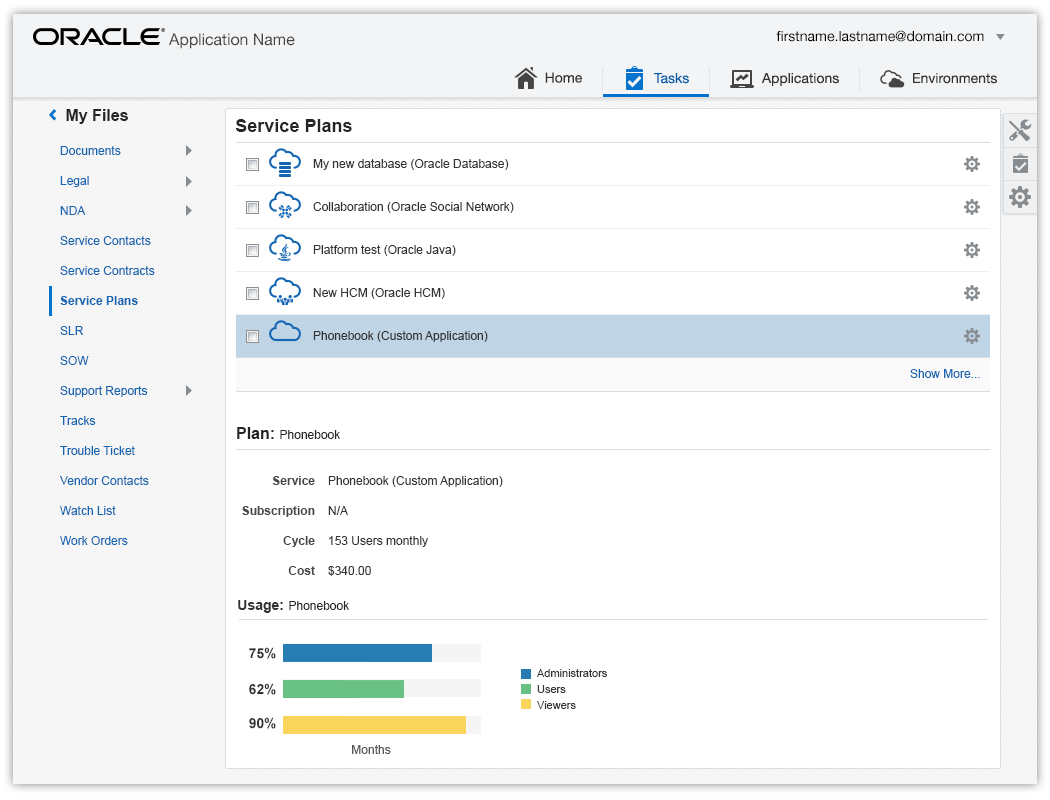This screenshot has height=800, width=1050.
Task: Go back using My Files chevron
Action: click(x=53, y=115)
